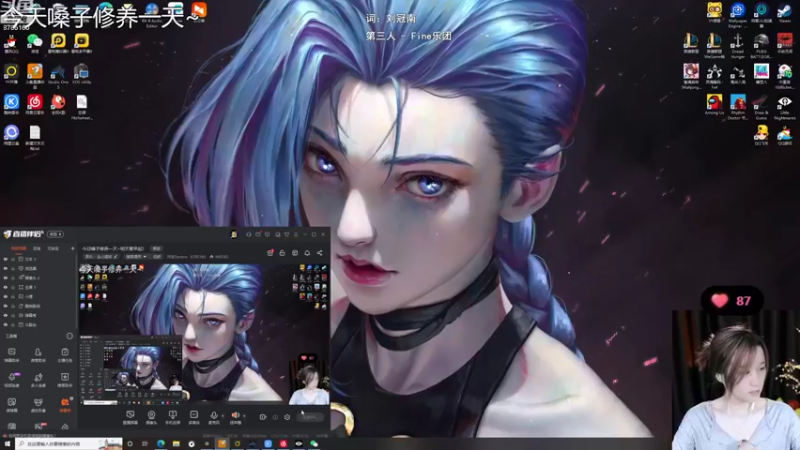This screenshot has height=450, width=800.
Task: Launch Steam from desktop
Action: (784, 13)
